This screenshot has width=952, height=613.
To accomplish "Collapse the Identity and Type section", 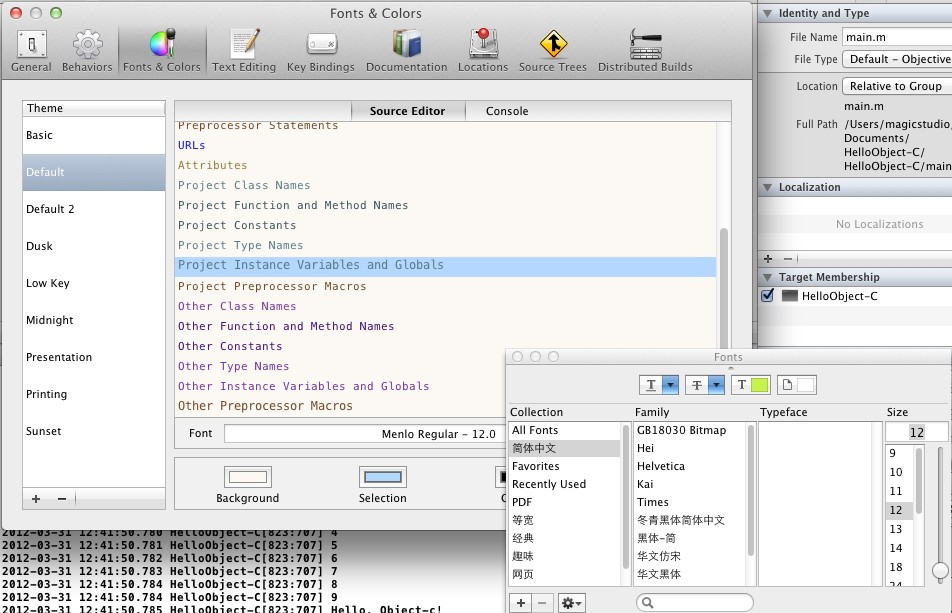I will point(767,13).
